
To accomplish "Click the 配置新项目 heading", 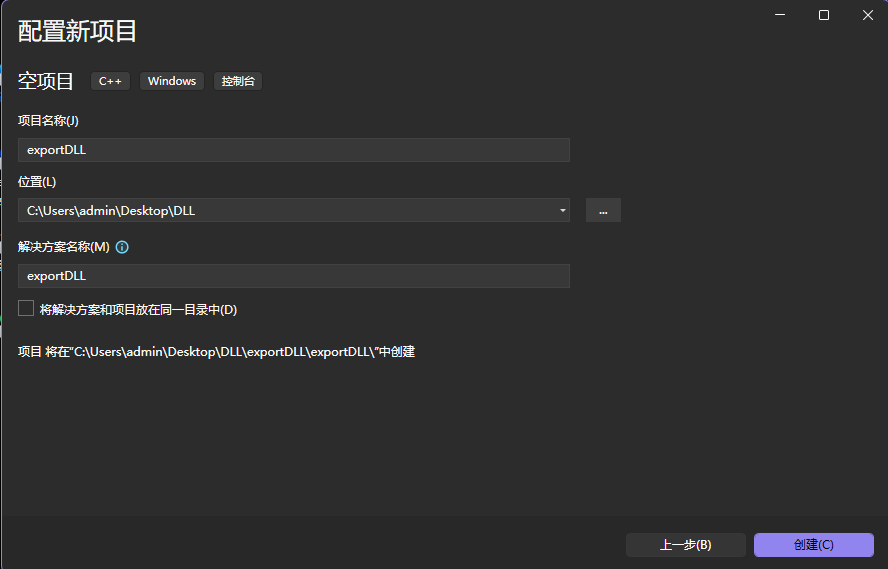I will point(77,31).
